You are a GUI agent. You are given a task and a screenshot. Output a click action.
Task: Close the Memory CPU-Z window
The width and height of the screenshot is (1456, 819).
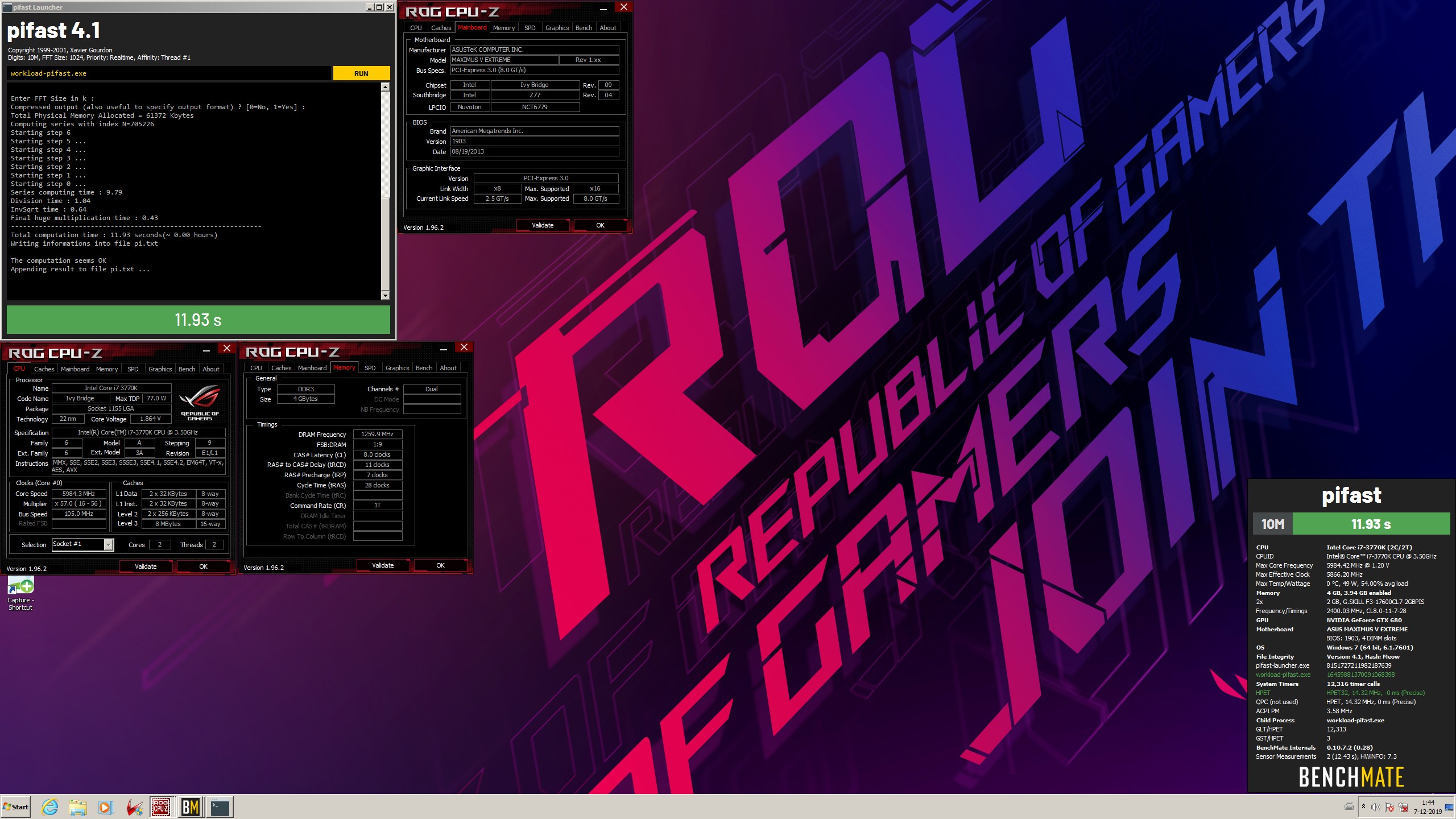464,347
